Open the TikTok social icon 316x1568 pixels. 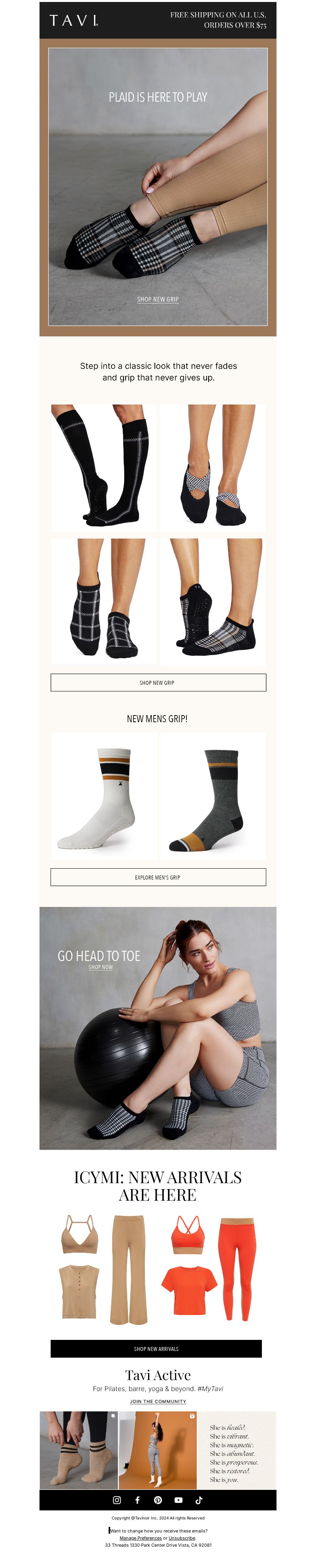pos(199,1500)
